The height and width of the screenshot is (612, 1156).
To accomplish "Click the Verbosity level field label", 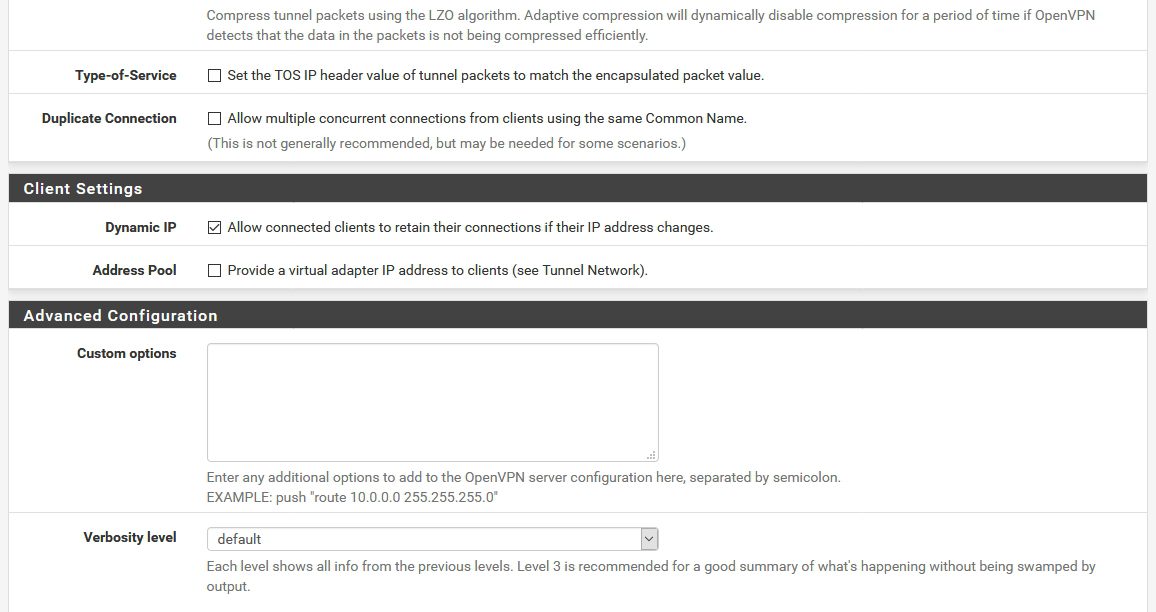I will pyautogui.click(x=130, y=537).
